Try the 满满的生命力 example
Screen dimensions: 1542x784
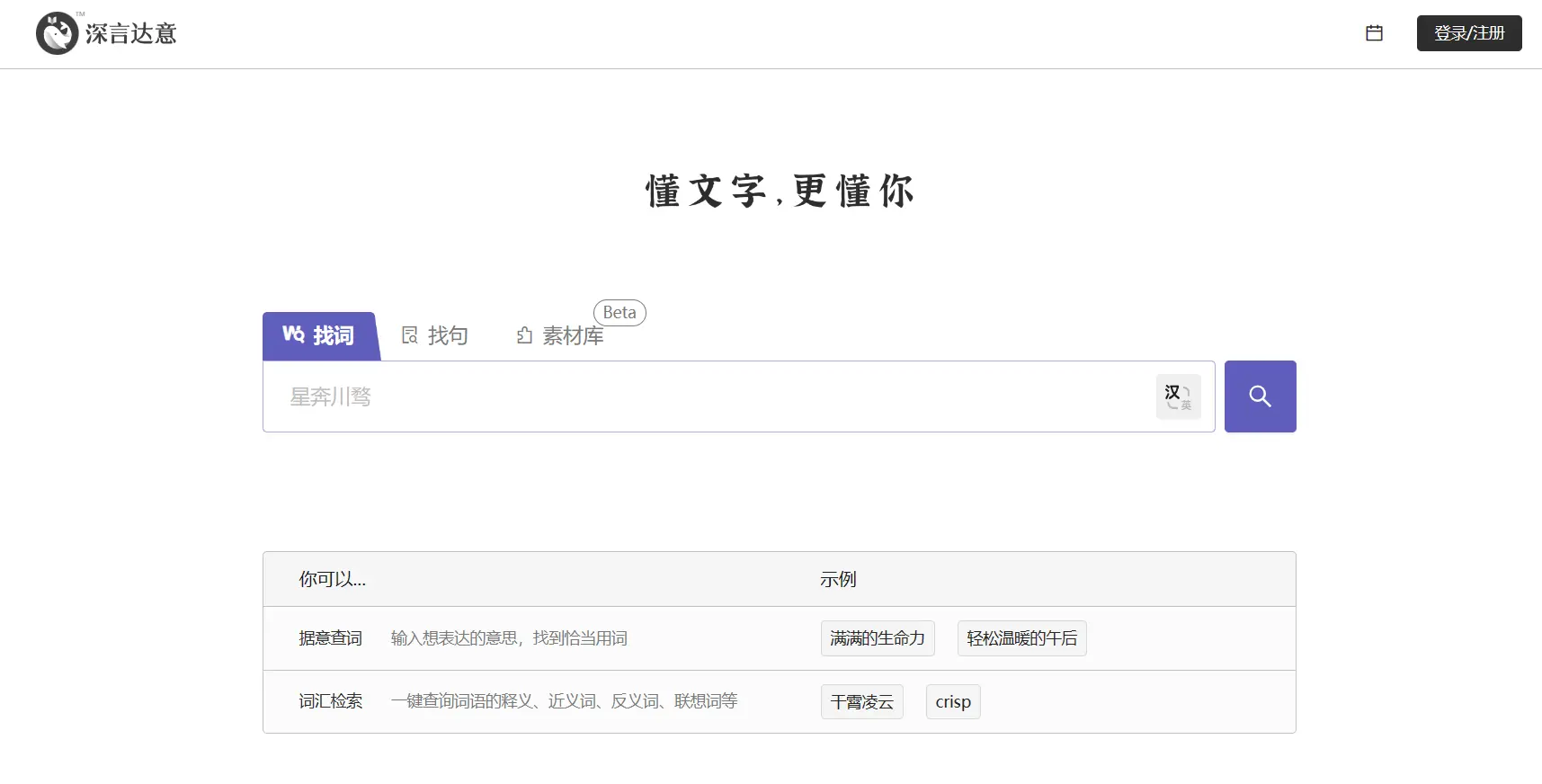[878, 638]
